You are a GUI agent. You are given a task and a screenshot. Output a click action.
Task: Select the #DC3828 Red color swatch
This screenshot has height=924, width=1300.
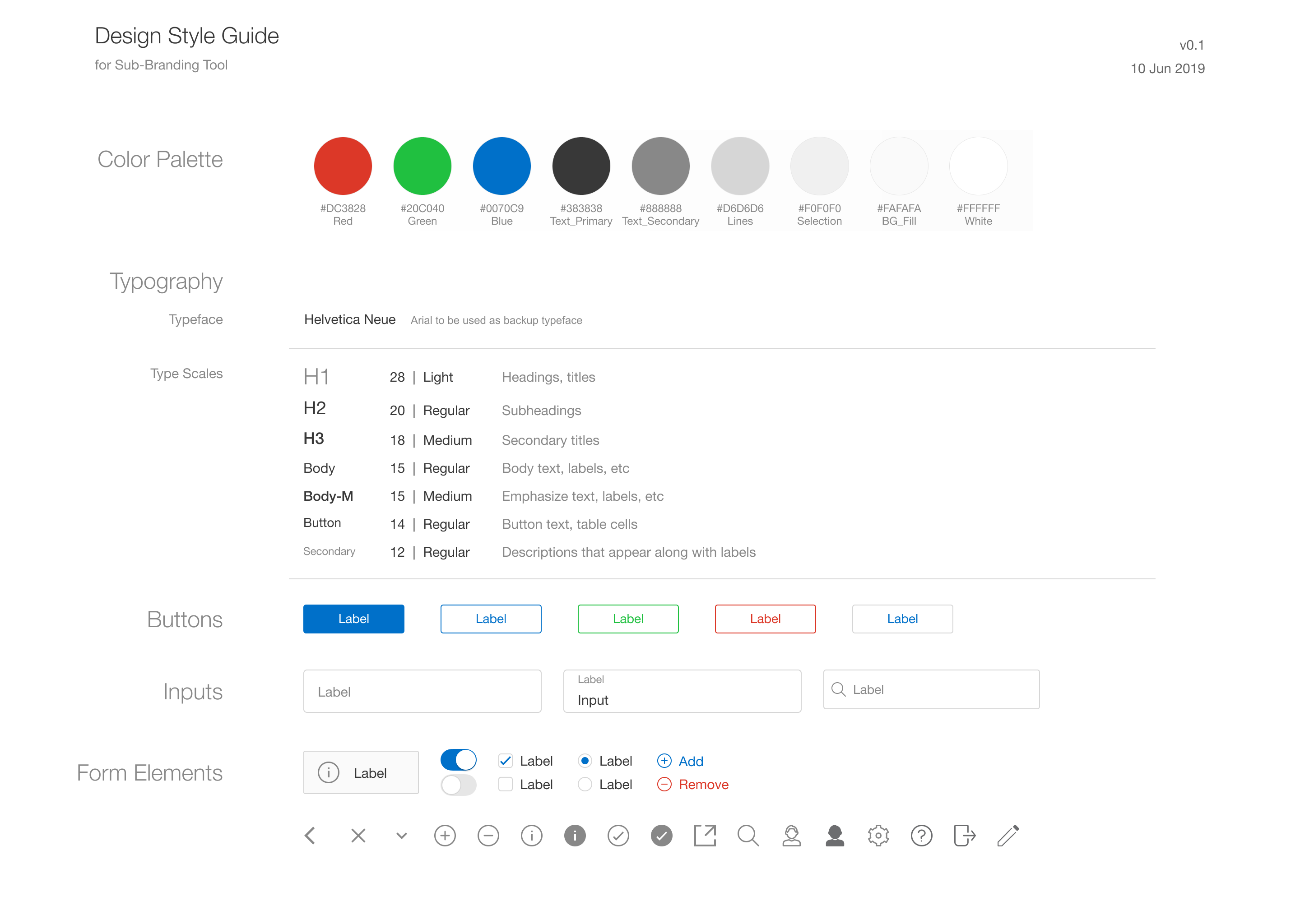pos(343,166)
